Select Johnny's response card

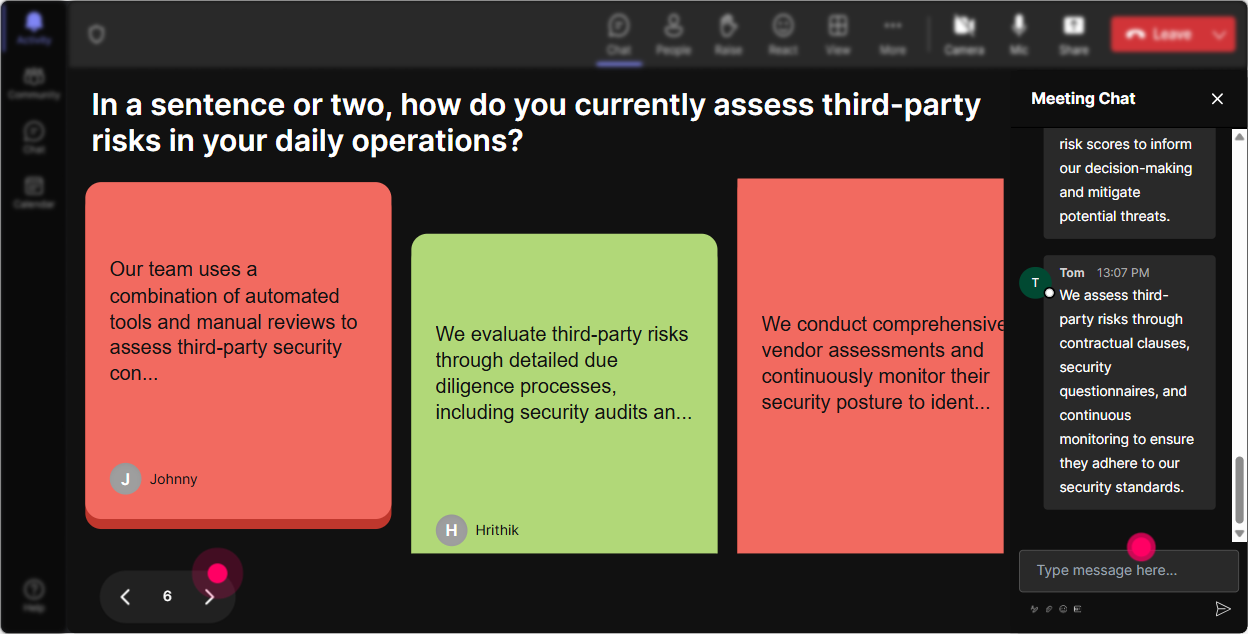[238, 354]
